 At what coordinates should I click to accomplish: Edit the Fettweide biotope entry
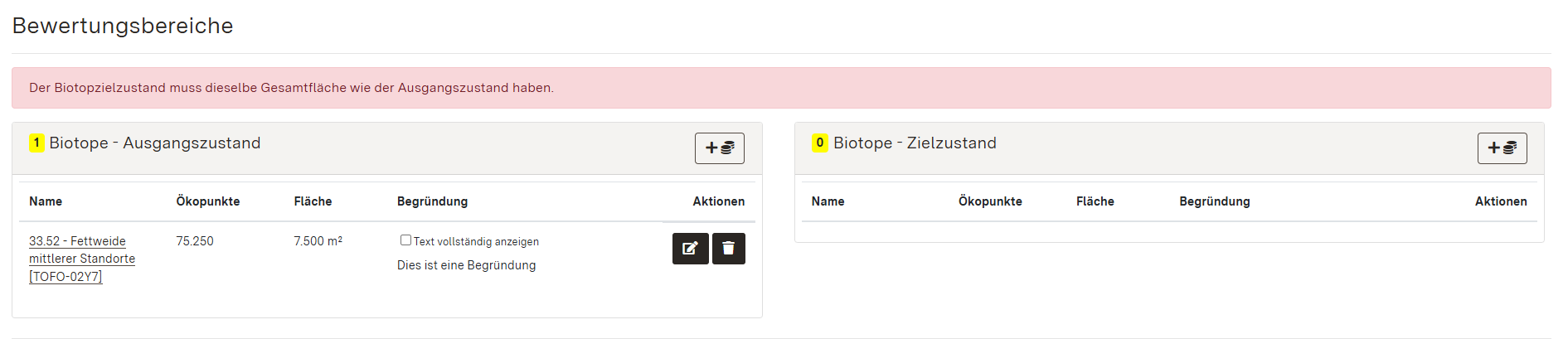coord(690,249)
